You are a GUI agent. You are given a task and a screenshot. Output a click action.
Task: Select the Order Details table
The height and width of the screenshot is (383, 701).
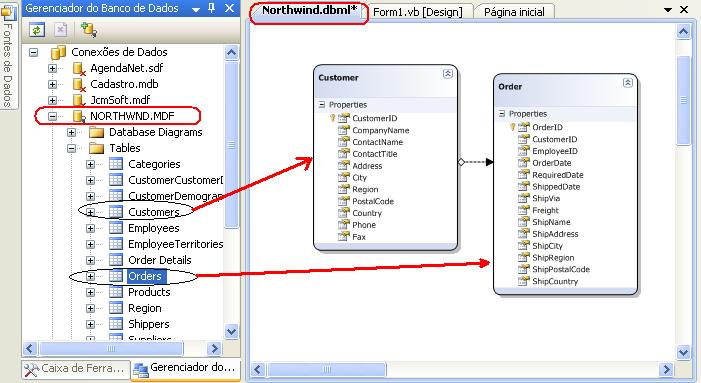coord(160,260)
